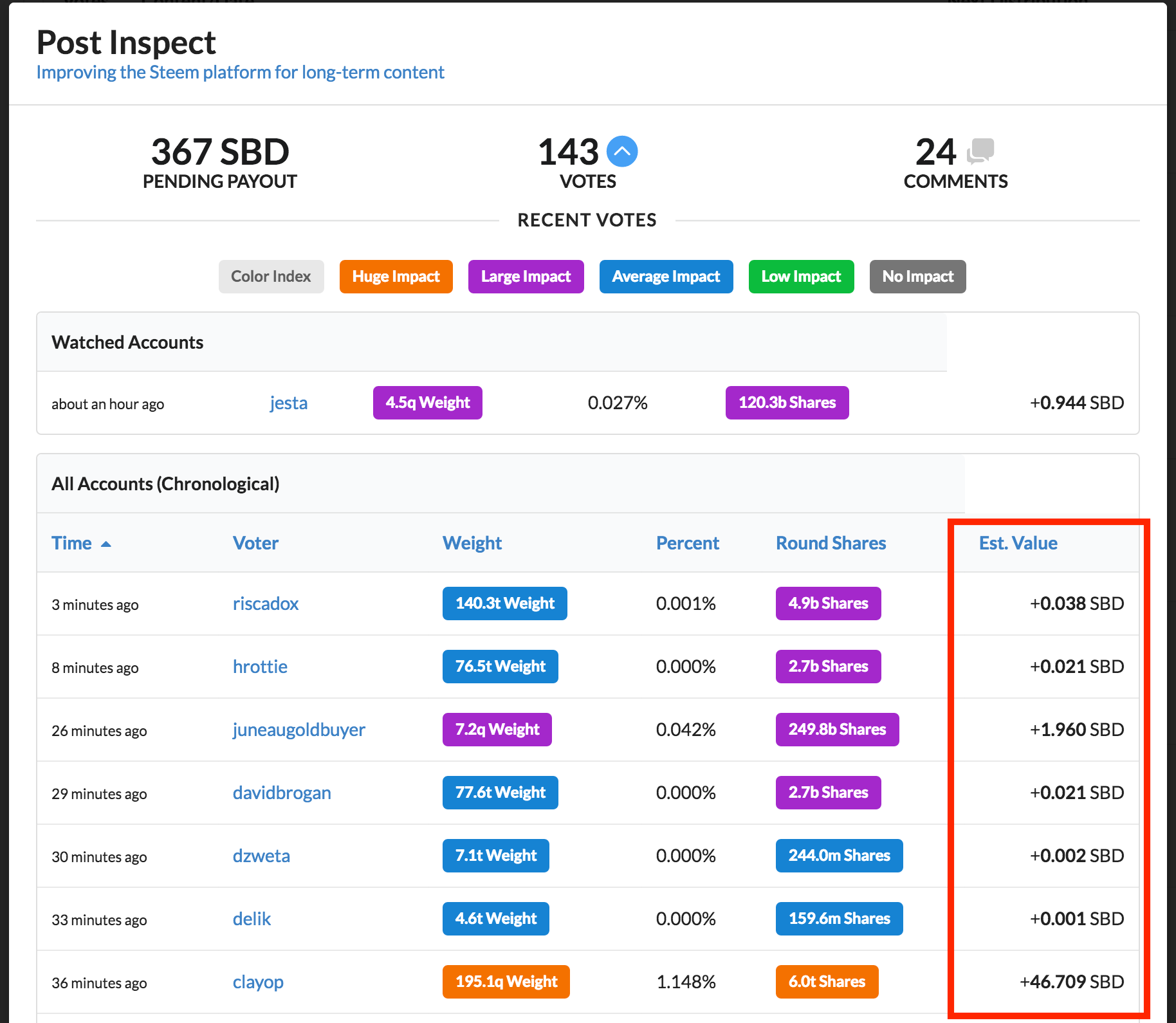Click the +0.002 SBD value for dzweta
The image size is (1176, 1023).
click(x=1077, y=856)
